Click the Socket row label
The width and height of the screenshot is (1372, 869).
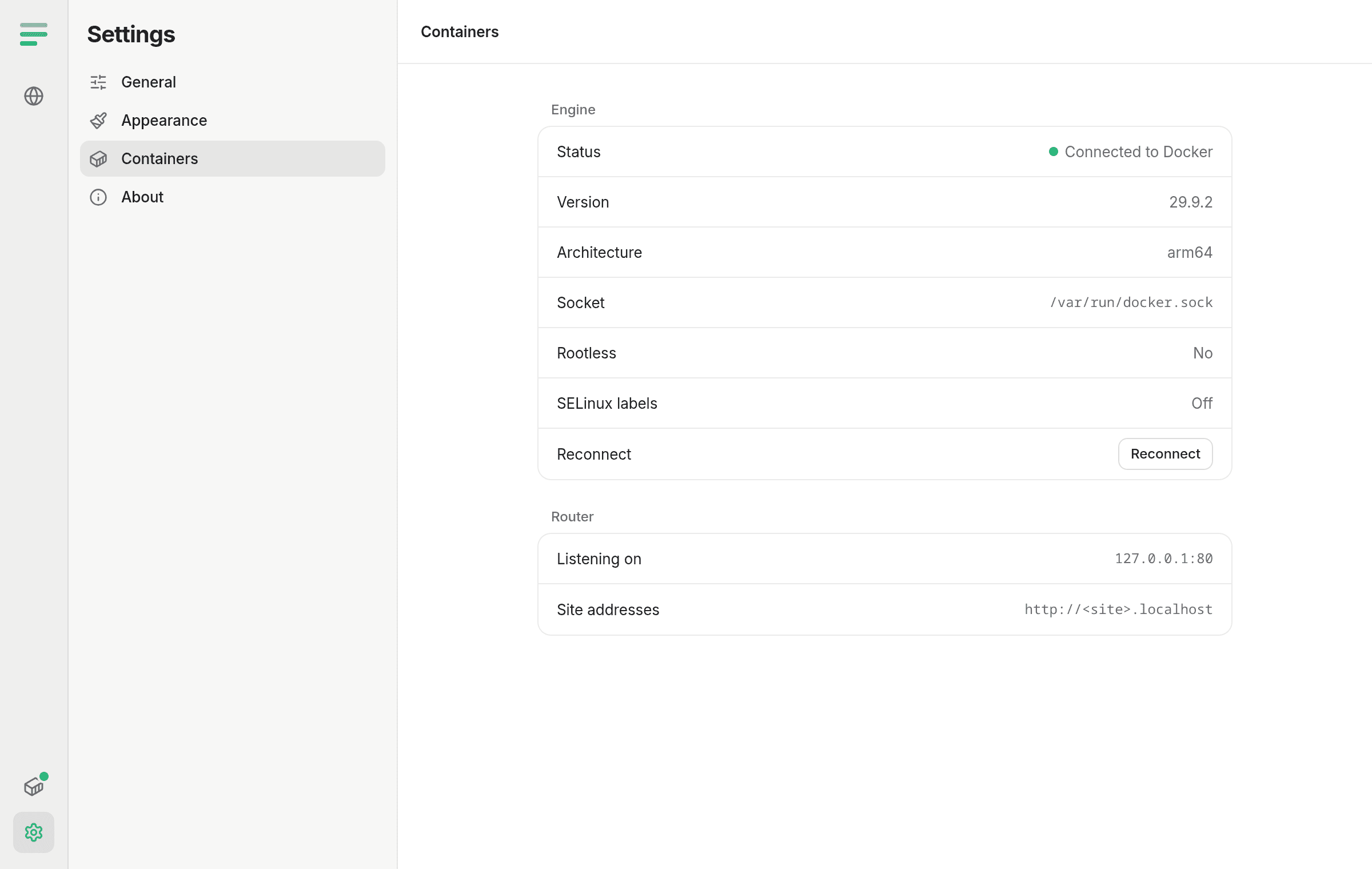click(x=581, y=303)
